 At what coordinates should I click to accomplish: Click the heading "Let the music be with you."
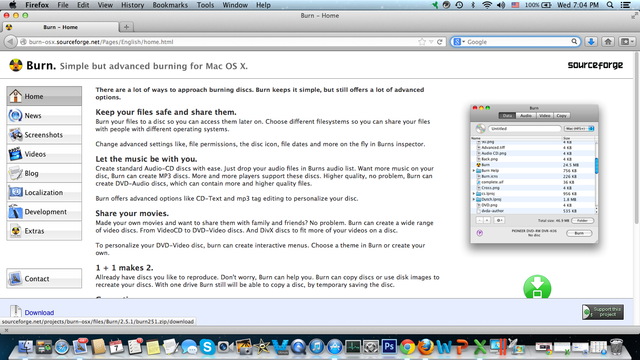[146, 159]
